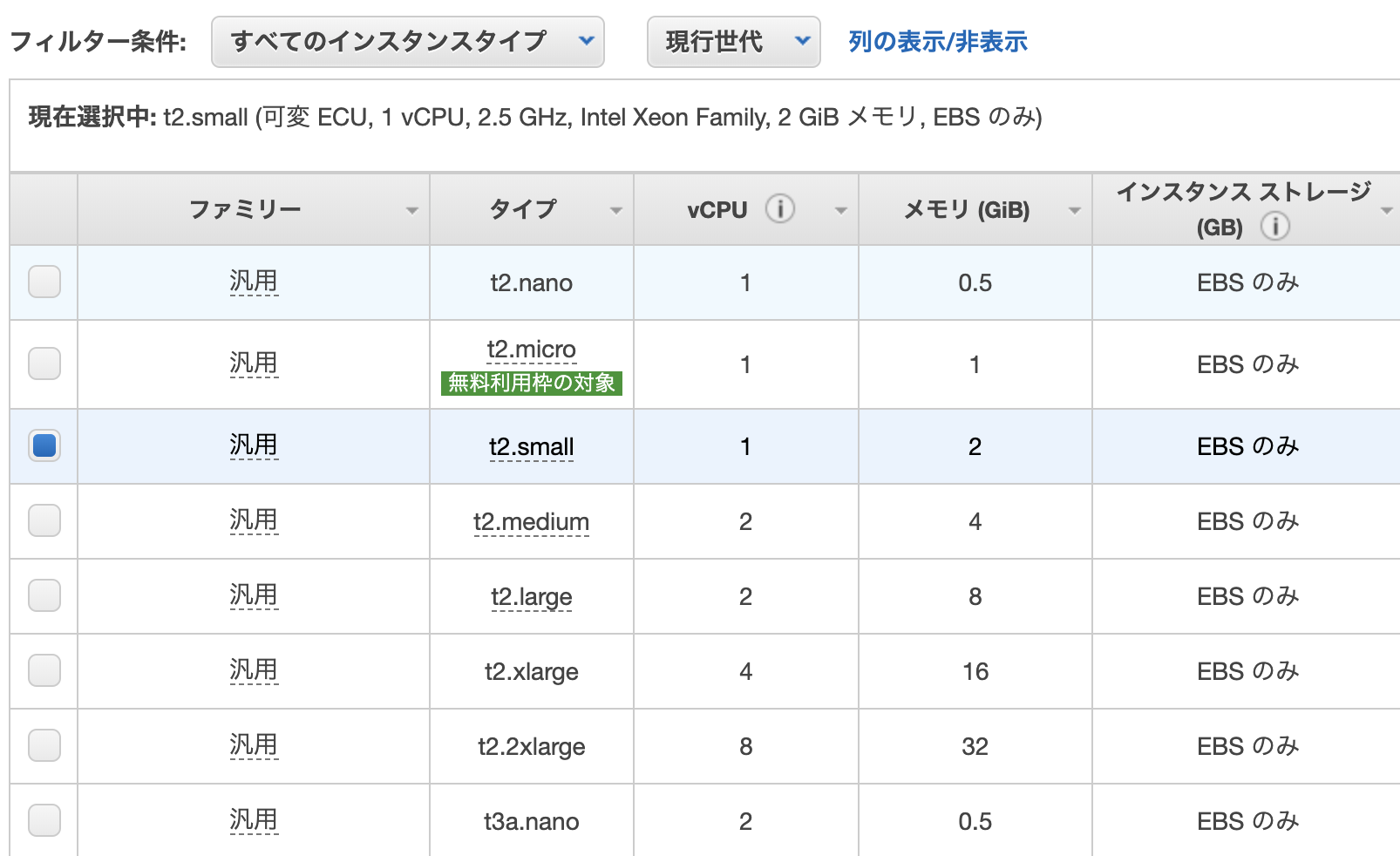Click the t2.2xlarge type cell
Screen dimensions: 1400x856
[531, 747]
